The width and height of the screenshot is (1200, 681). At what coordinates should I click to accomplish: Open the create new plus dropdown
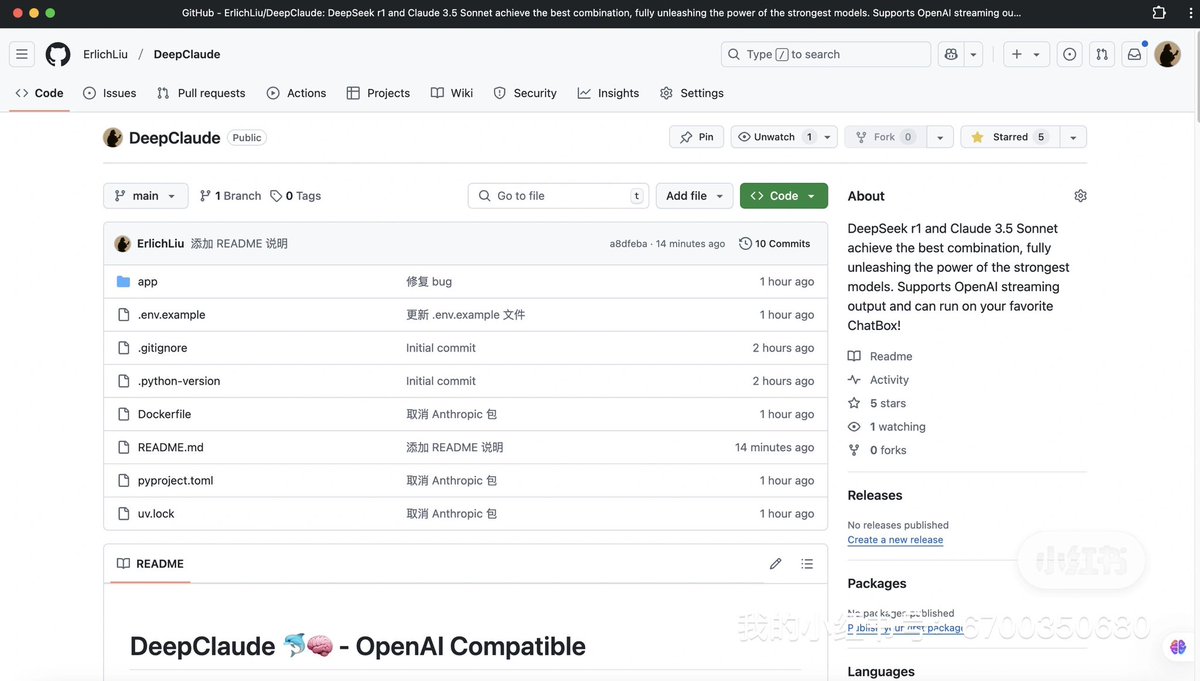pos(1026,54)
